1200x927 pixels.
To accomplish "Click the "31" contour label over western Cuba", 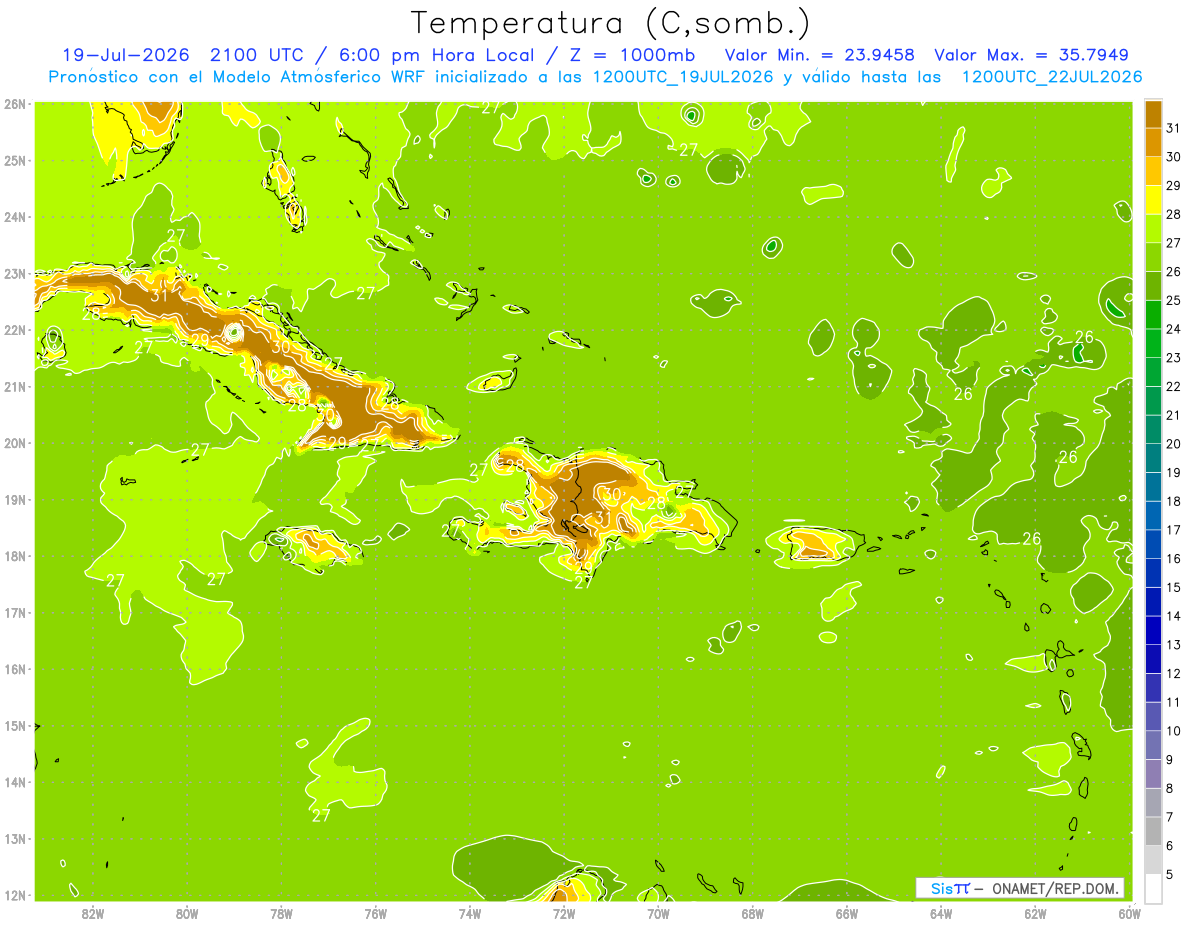I will (159, 295).
